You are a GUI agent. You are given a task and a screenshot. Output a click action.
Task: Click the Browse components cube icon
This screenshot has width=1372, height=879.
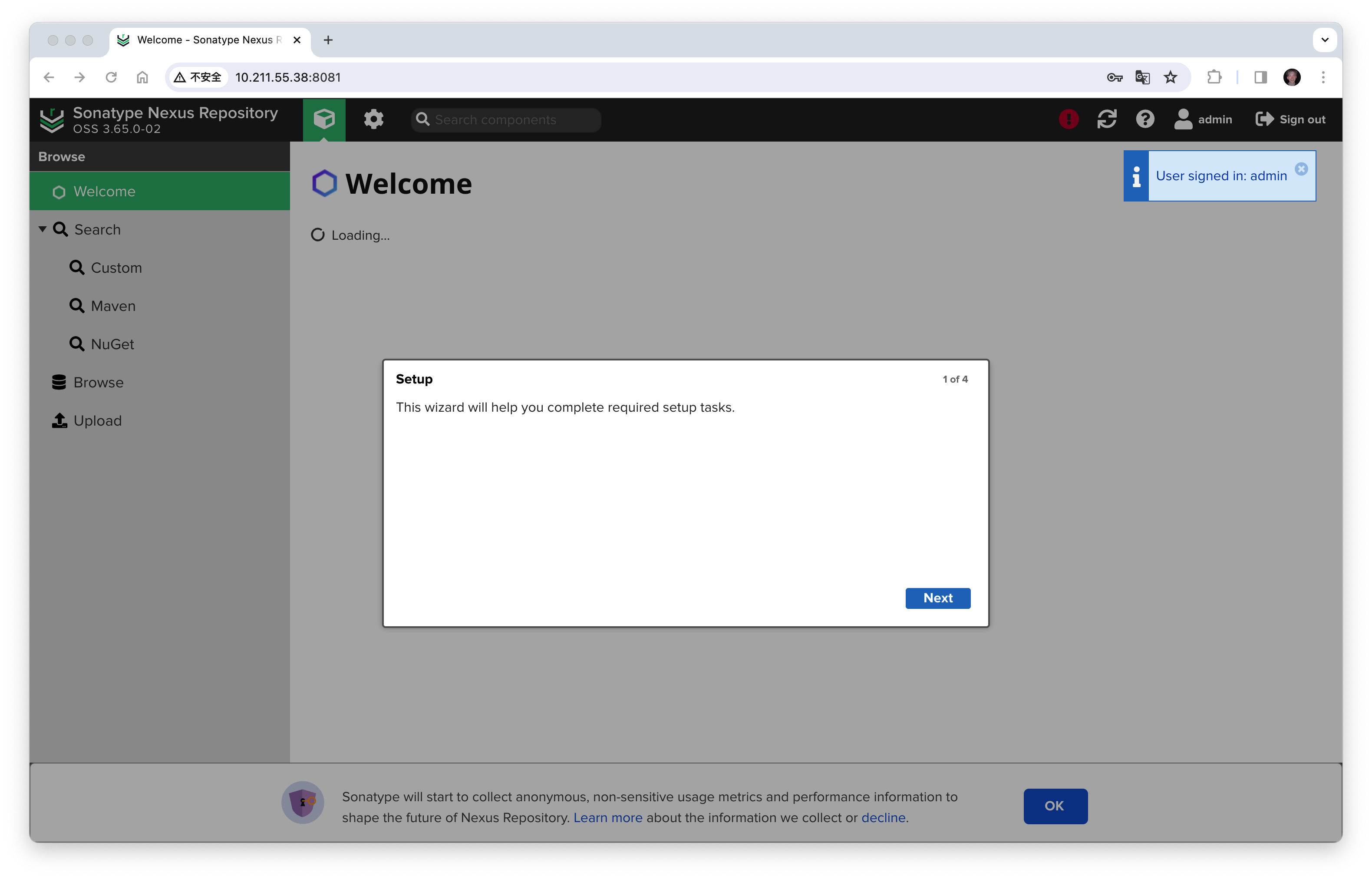click(323, 119)
